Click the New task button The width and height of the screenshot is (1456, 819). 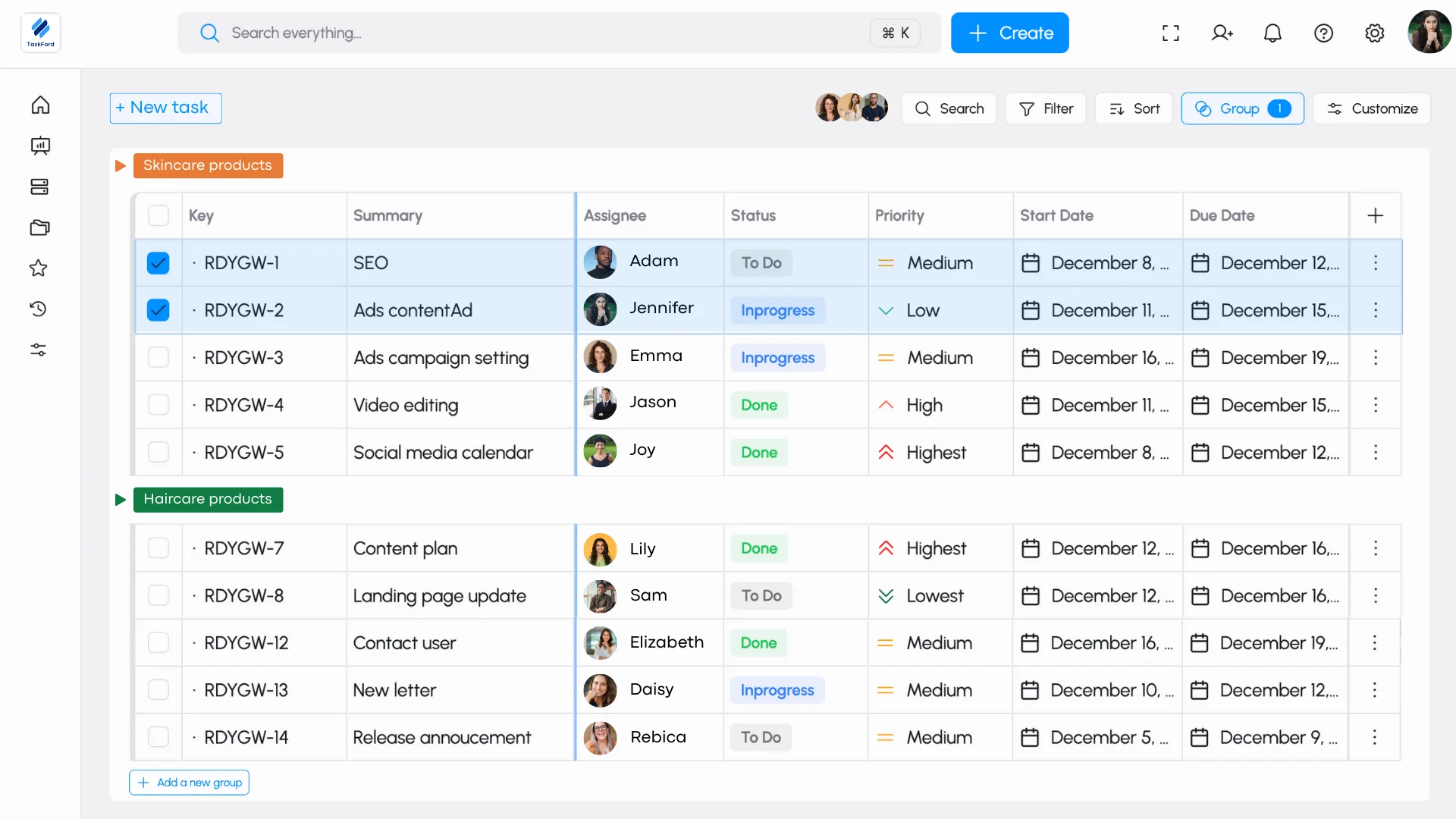165,108
